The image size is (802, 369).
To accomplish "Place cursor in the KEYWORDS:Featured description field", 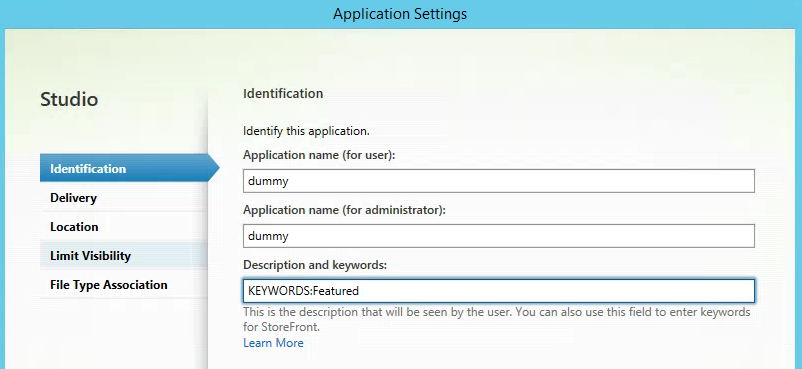I will pyautogui.click(x=499, y=291).
